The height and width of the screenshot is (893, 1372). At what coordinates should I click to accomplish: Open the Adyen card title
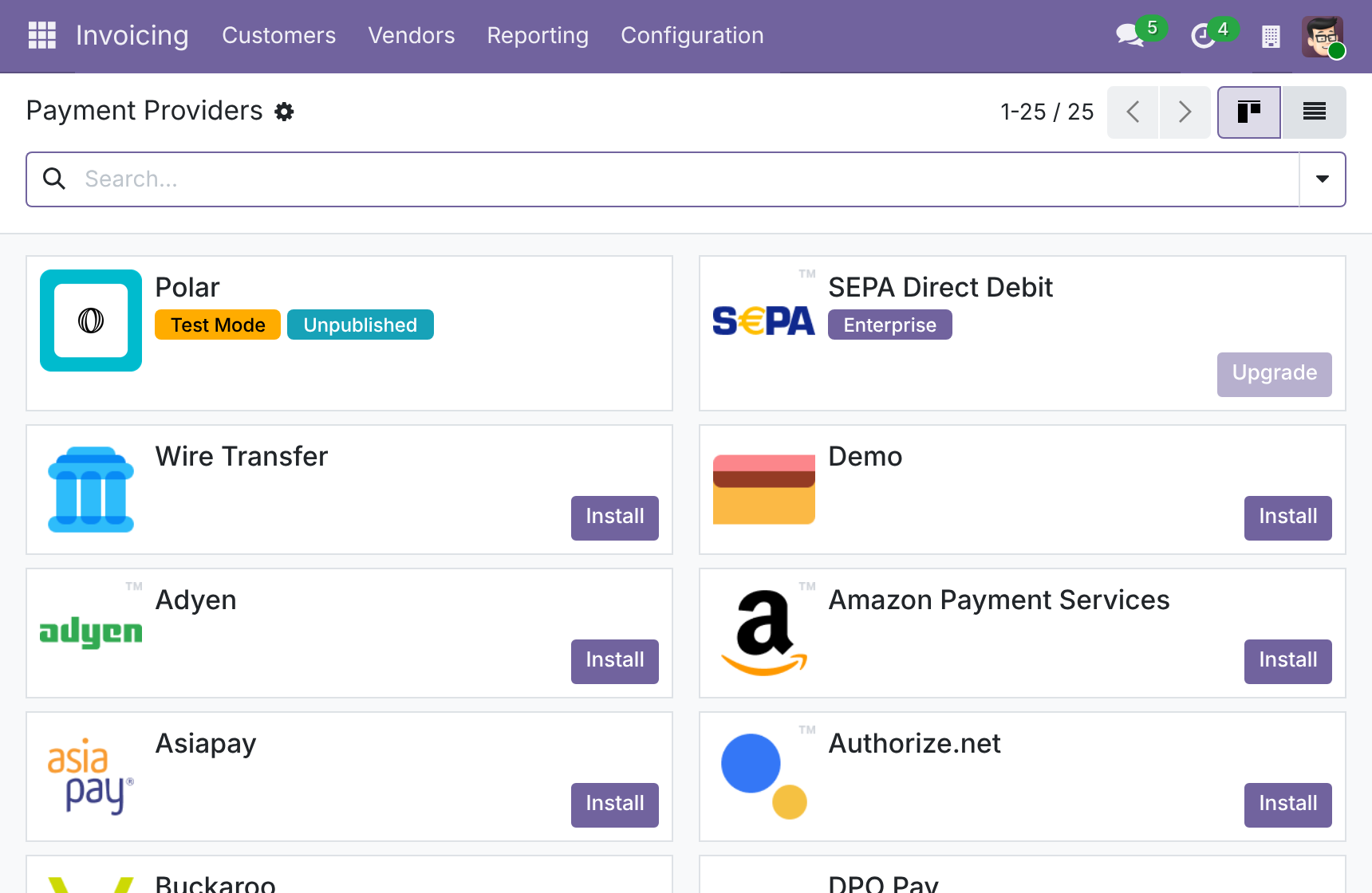click(x=195, y=600)
